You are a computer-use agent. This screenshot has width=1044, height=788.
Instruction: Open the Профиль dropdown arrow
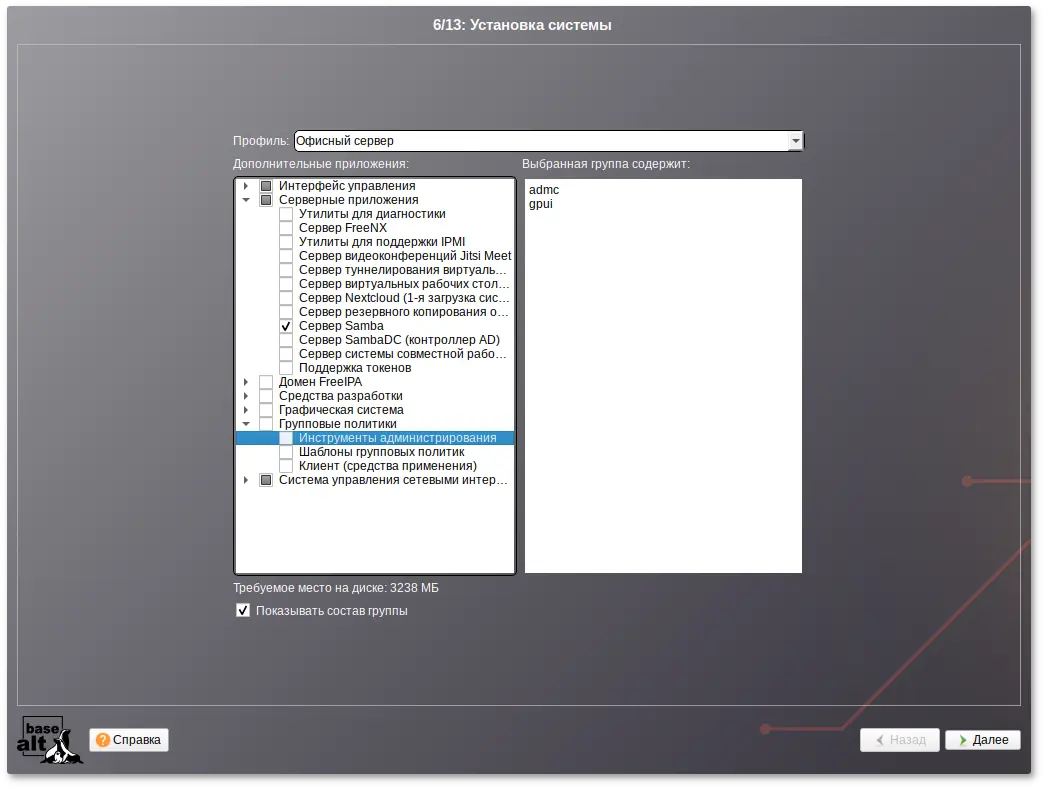pos(796,141)
